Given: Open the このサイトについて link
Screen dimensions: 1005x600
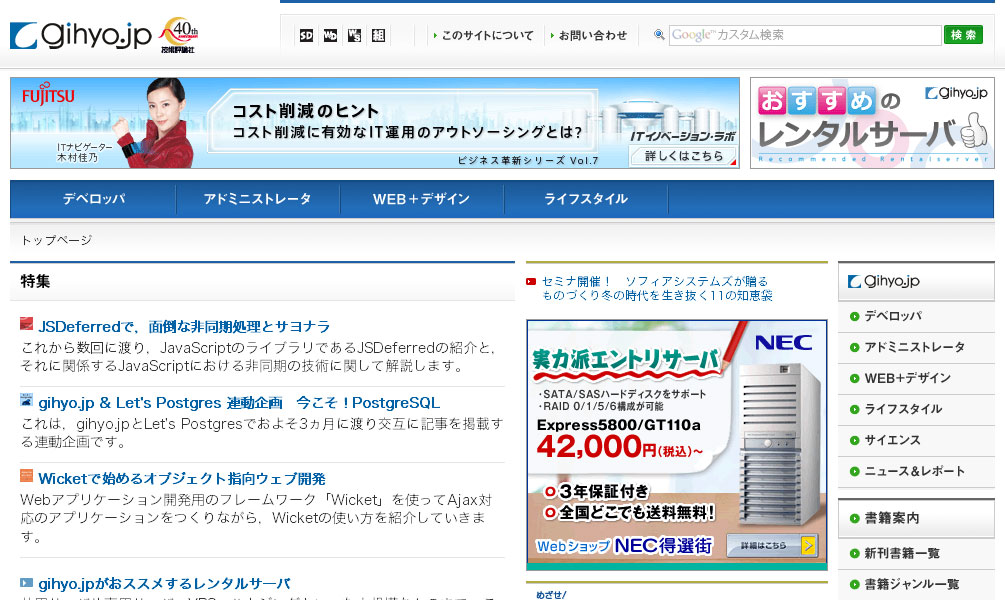Looking at the screenshot, I should pos(487,35).
